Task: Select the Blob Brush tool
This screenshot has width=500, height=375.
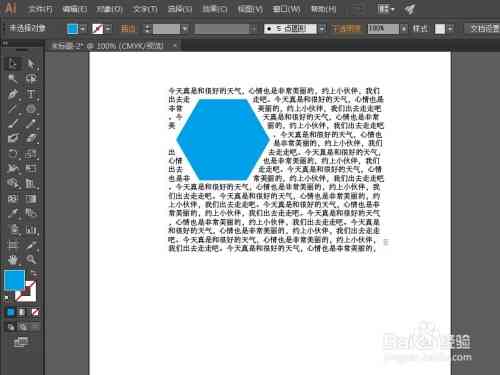Action: coord(13,138)
